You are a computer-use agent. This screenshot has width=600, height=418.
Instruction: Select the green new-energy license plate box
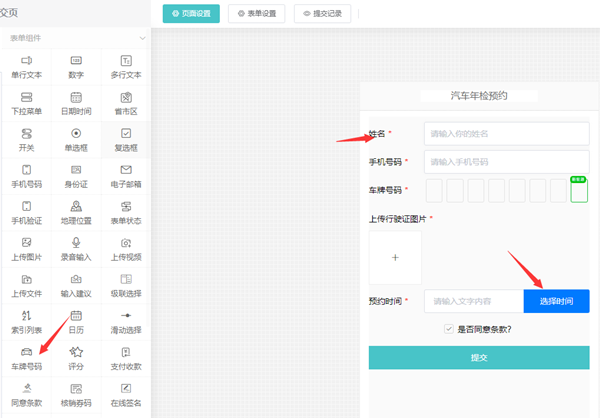click(579, 190)
